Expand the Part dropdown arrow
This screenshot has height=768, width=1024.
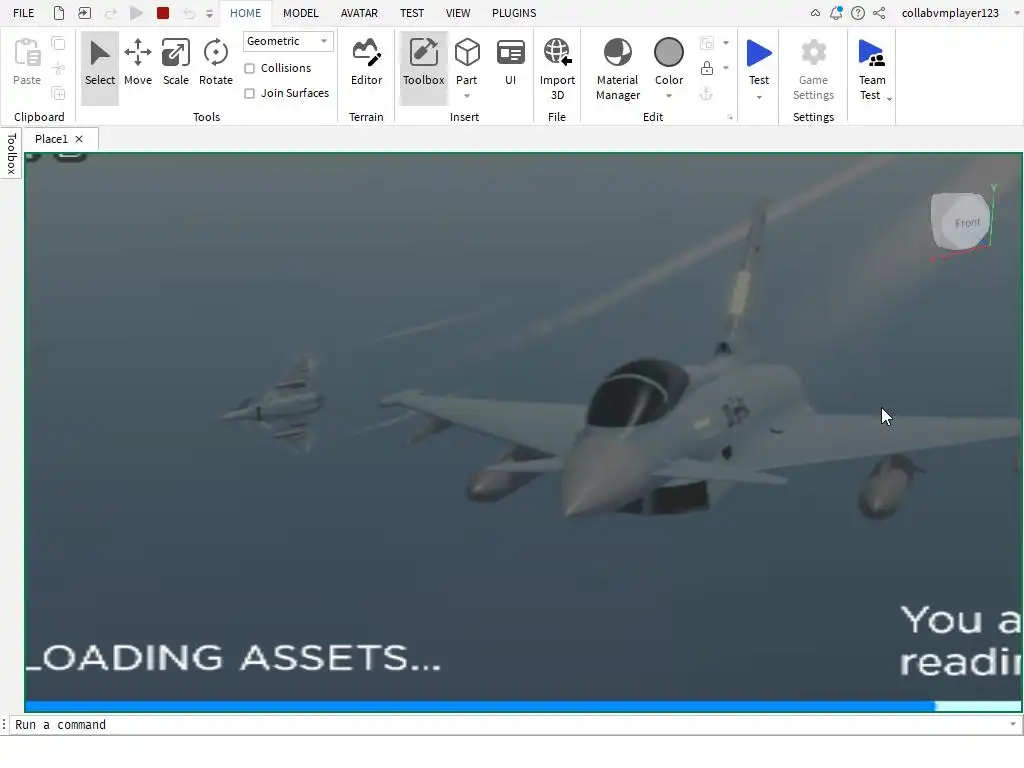pos(467,96)
